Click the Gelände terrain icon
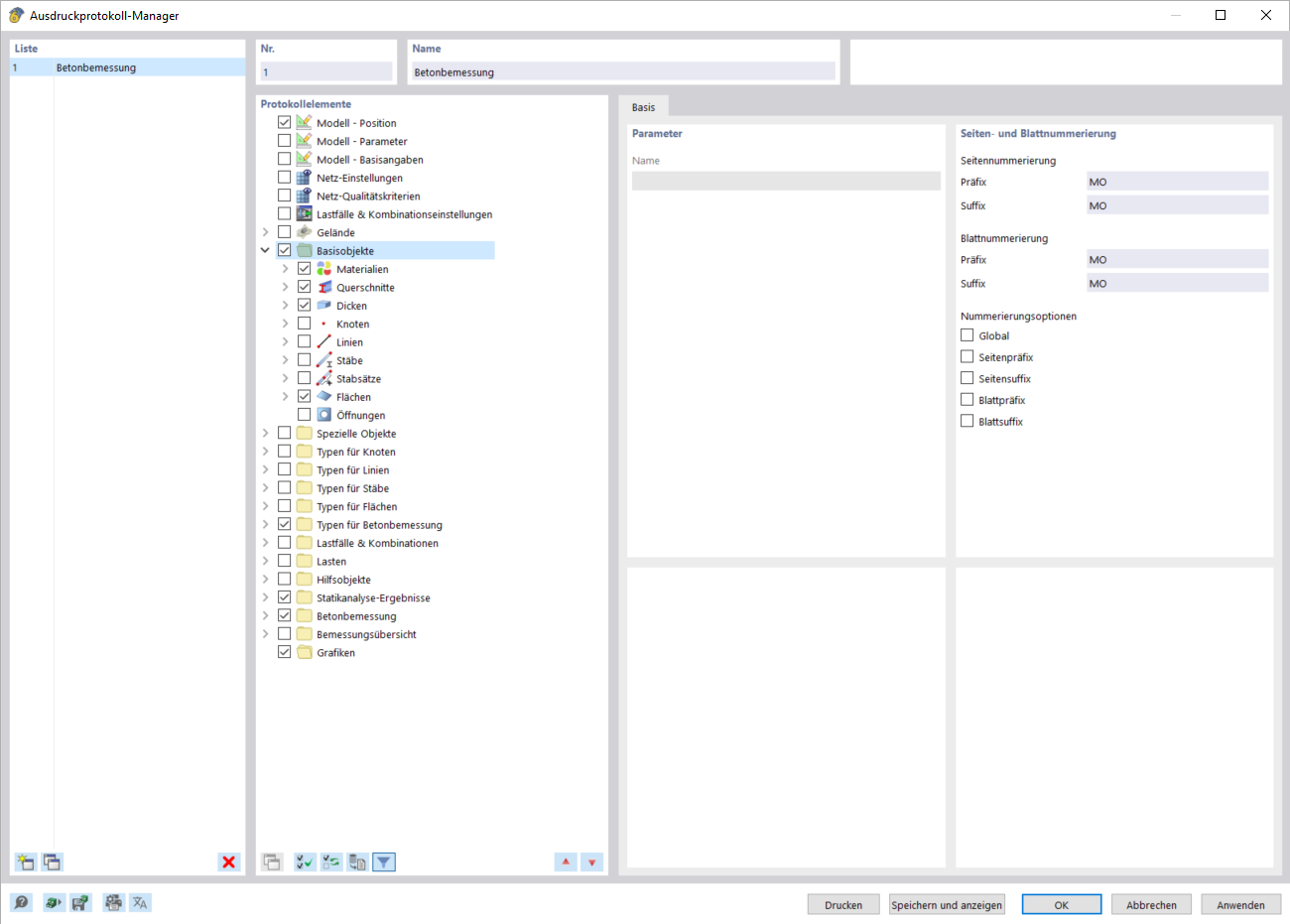This screenshot has width=1290, height=924. 305,232
